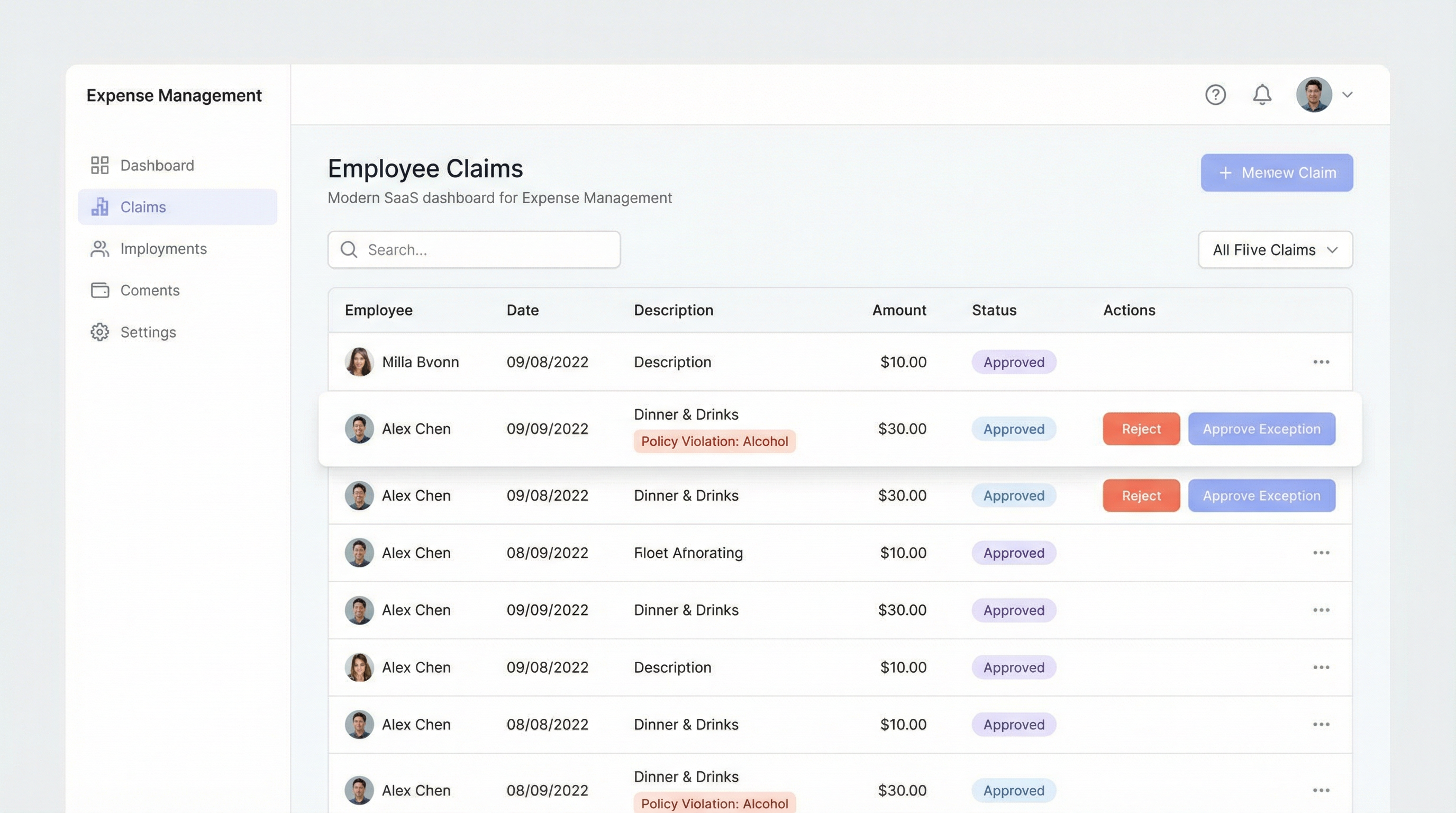Click the search magnifier icon
Image resolution: width=1456 pixels, height=813 pixels.
(348, 249)
